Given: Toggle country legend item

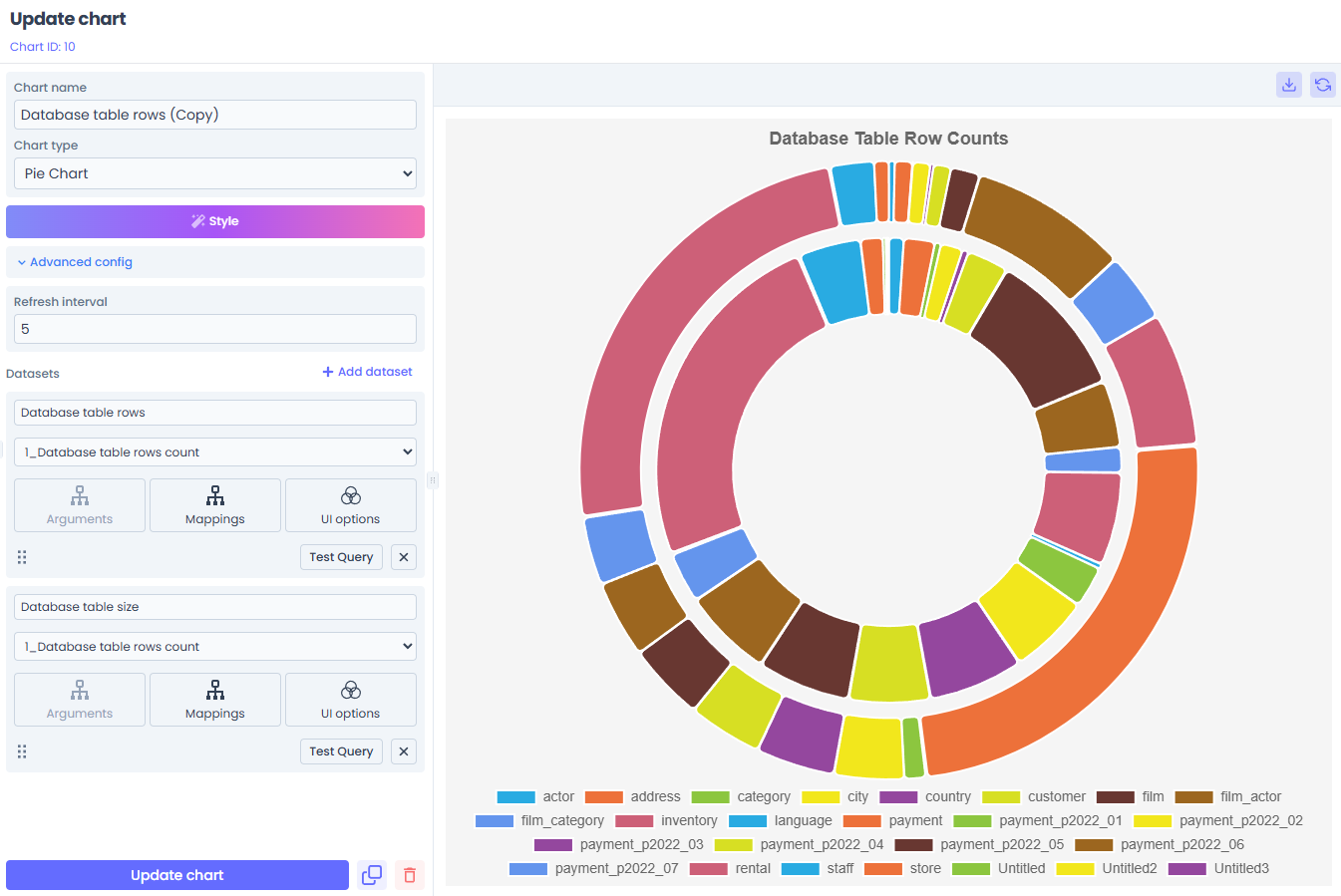Looking at the screenshot, I should pyautogui.click(x=924, y=796).
